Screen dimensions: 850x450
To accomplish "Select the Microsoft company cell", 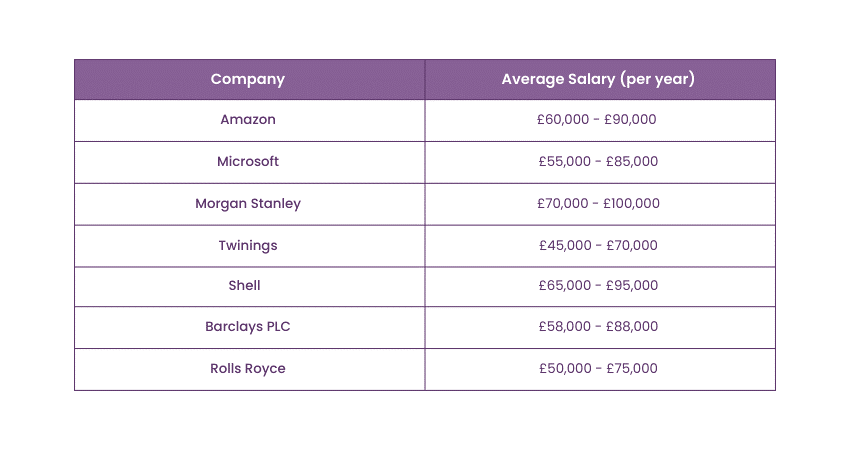I will point(248,161).
